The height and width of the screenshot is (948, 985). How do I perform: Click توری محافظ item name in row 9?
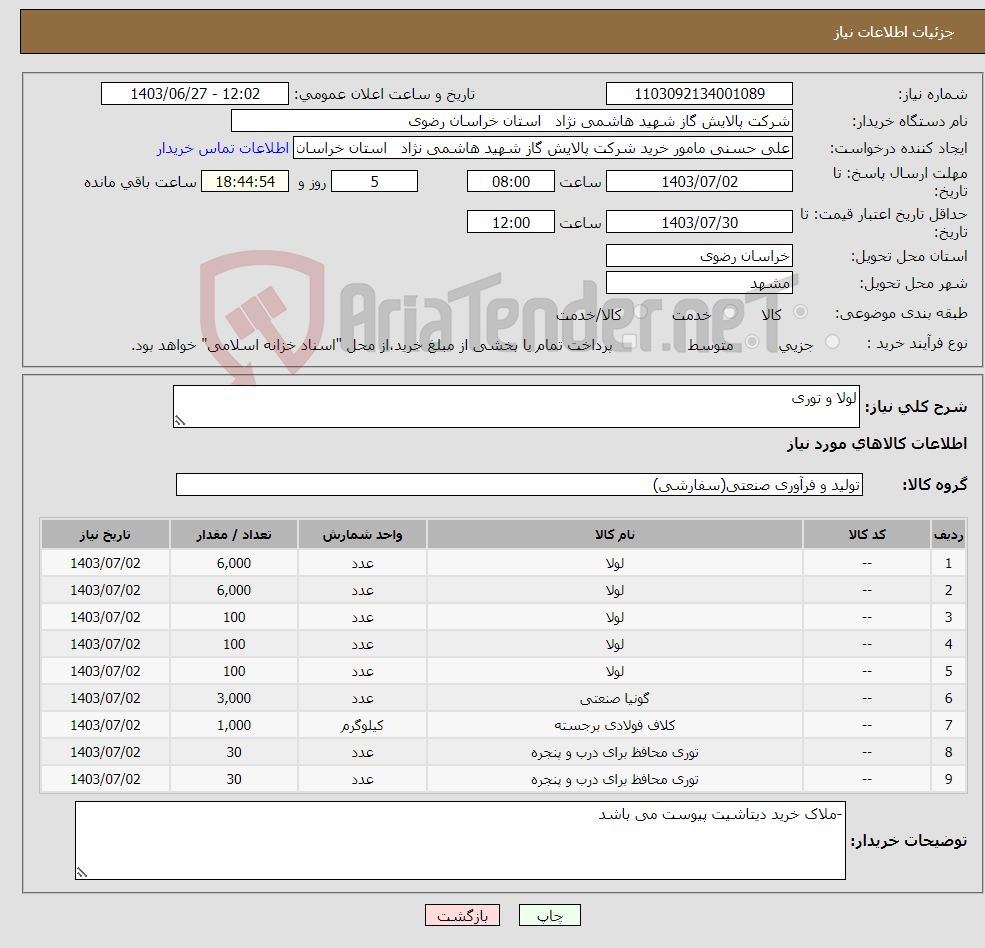(615, 780)
